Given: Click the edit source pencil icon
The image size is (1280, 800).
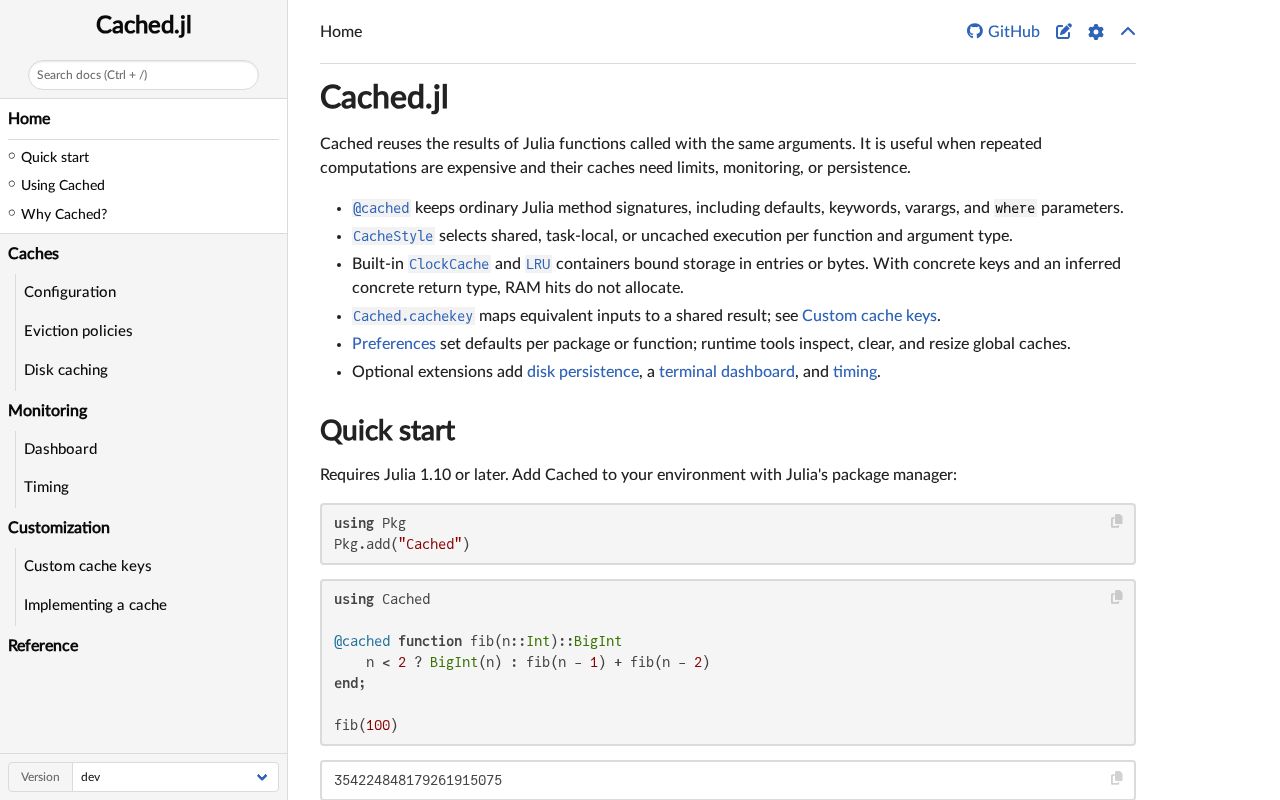Looking at the screenshot, I should pos(1064,31).
